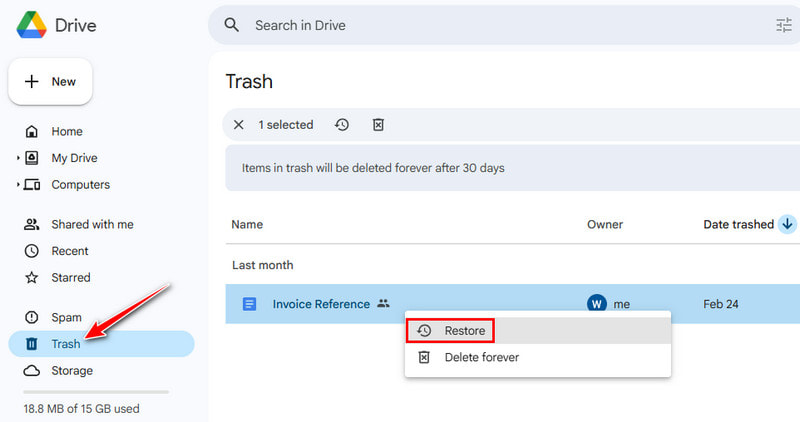
Task: Click the search magnifier icon
Action: click(x=232, y=25)
